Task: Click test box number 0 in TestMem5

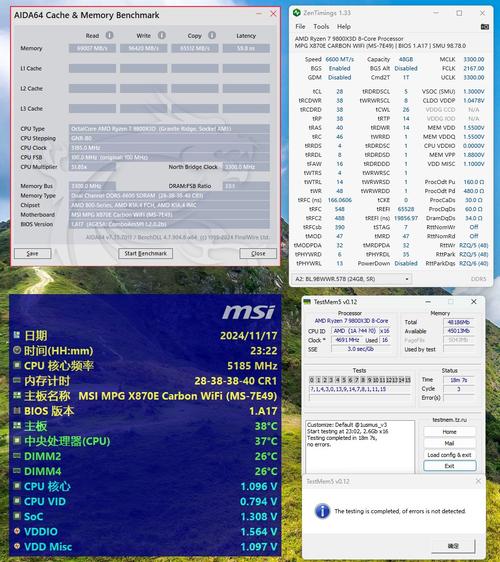Action: pyautogui.click(x=312, y=380)
